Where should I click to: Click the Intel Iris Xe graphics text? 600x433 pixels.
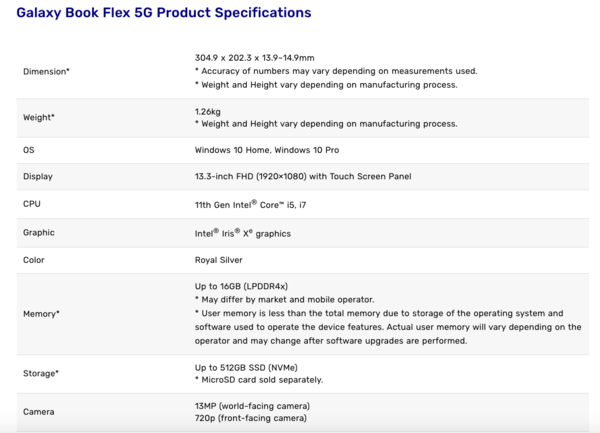242,232
